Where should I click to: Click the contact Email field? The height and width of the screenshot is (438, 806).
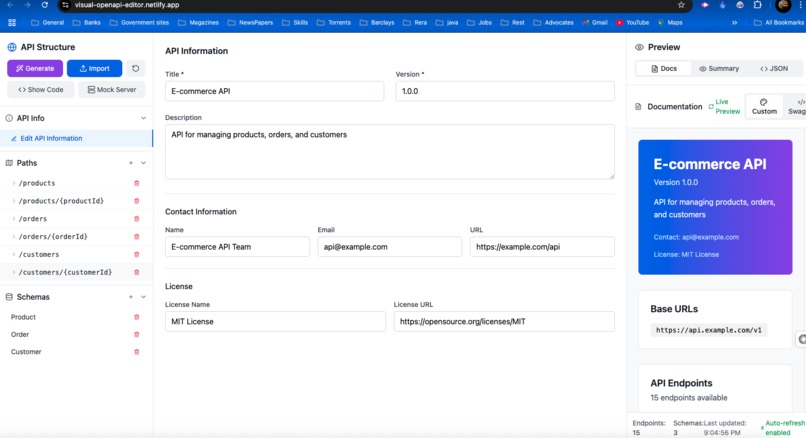click(390, 247)
